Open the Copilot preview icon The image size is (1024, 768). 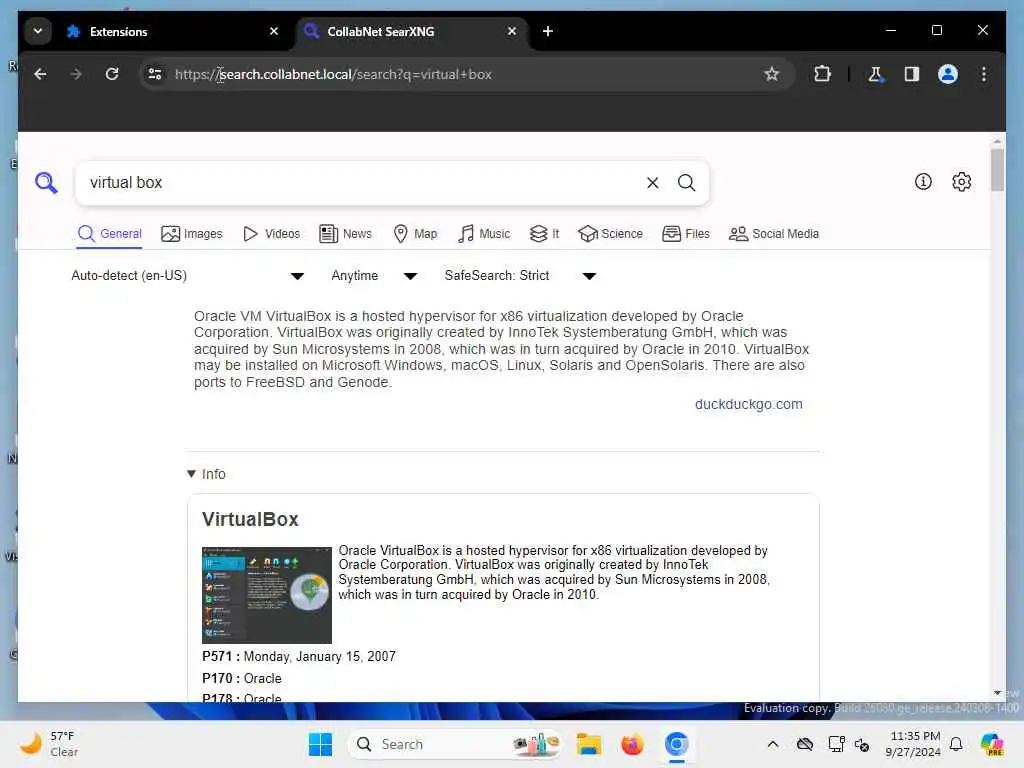click(x=992, y=744)
